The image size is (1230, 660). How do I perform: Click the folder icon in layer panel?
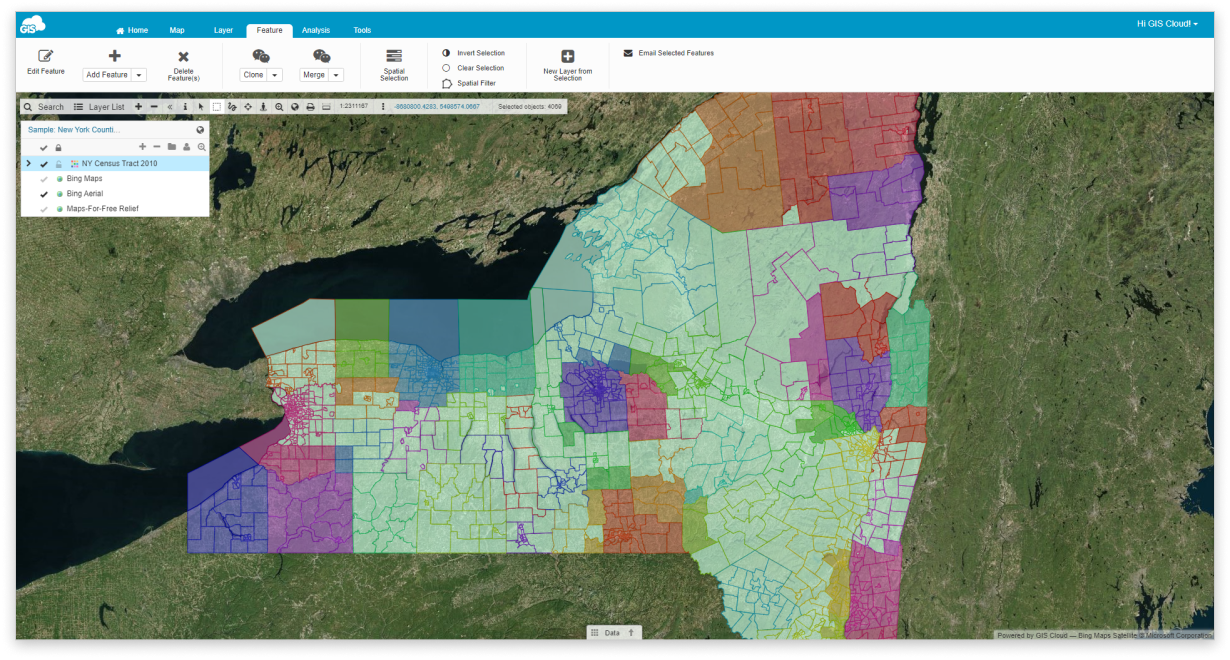[x=172, y=147]
